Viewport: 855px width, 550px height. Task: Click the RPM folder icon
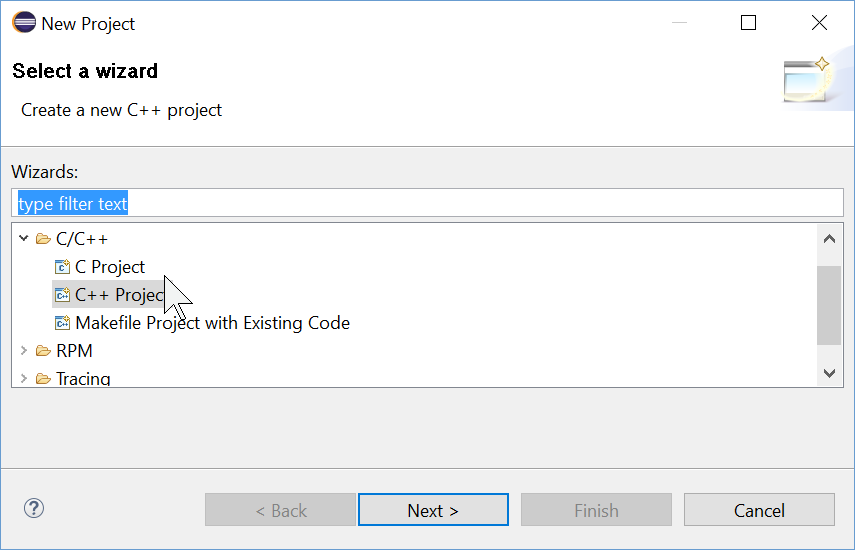tap(44, 350)
